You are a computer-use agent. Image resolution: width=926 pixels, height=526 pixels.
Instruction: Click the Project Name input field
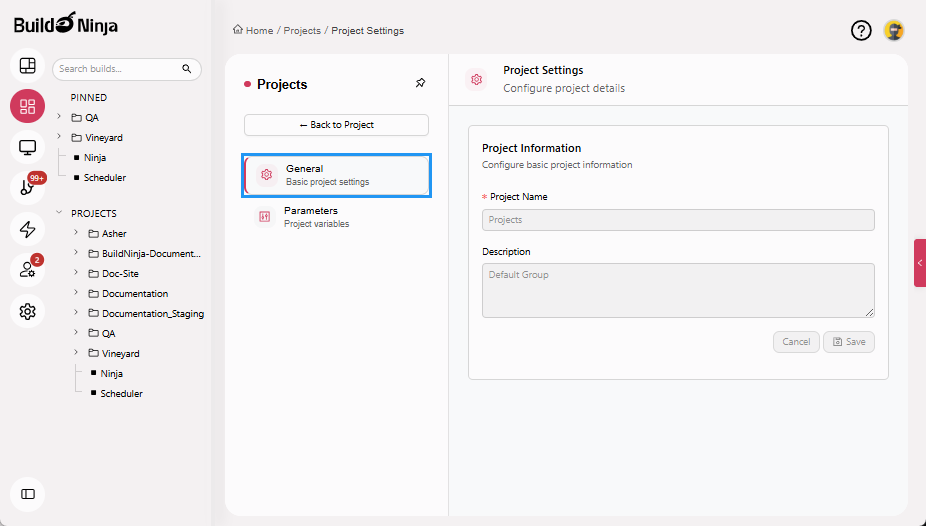coord(678,220)
